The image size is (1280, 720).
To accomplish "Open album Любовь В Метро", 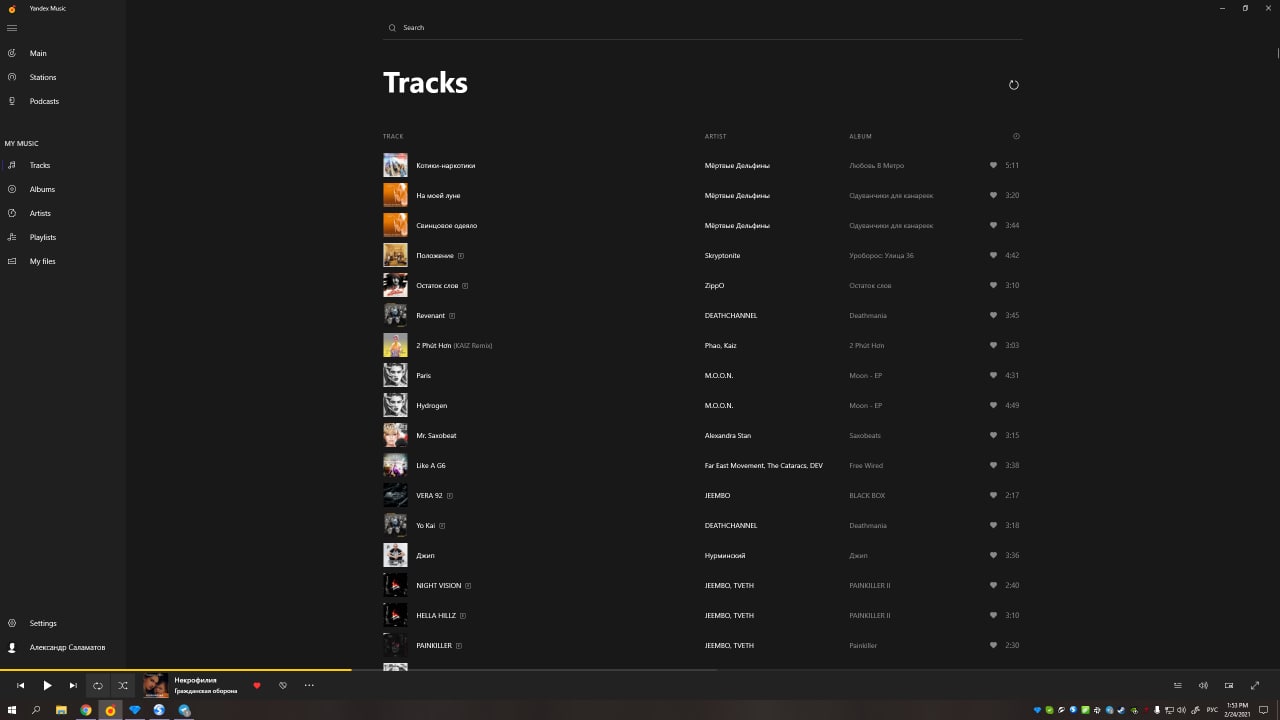I will 877,165.
